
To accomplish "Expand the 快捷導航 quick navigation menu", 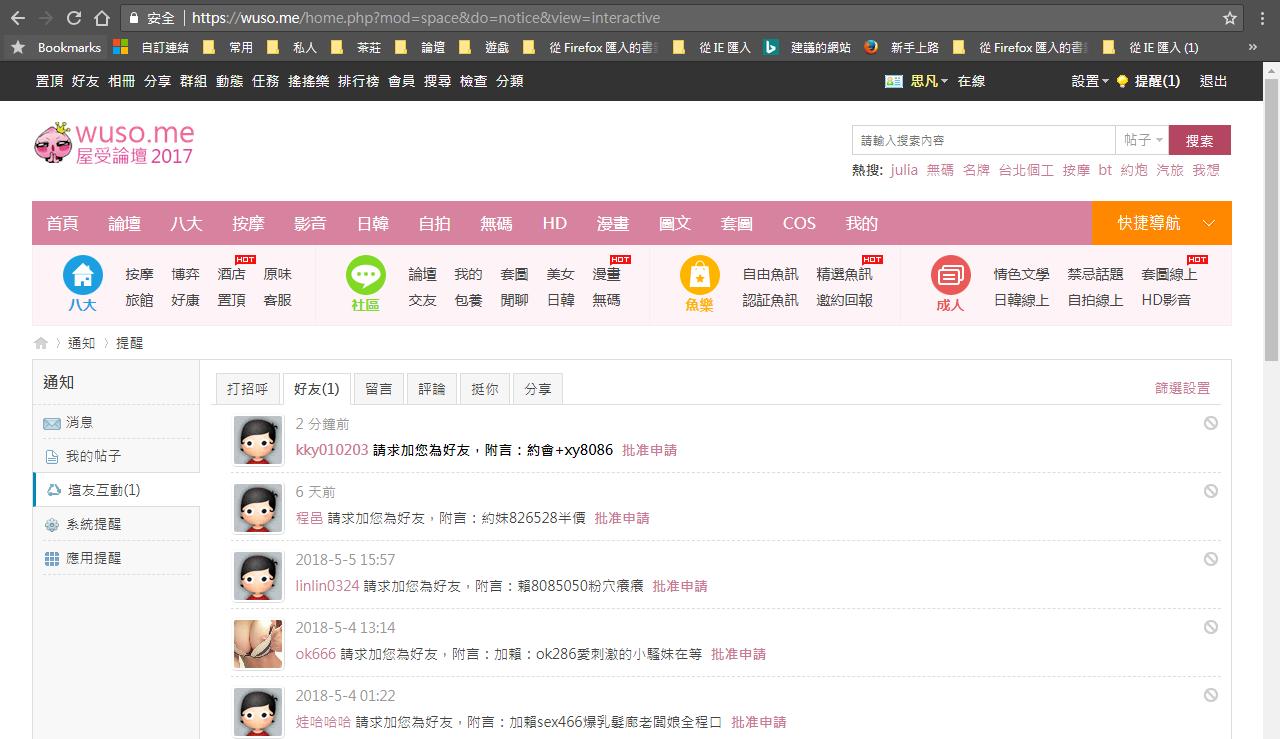I will click(1161, 223).
